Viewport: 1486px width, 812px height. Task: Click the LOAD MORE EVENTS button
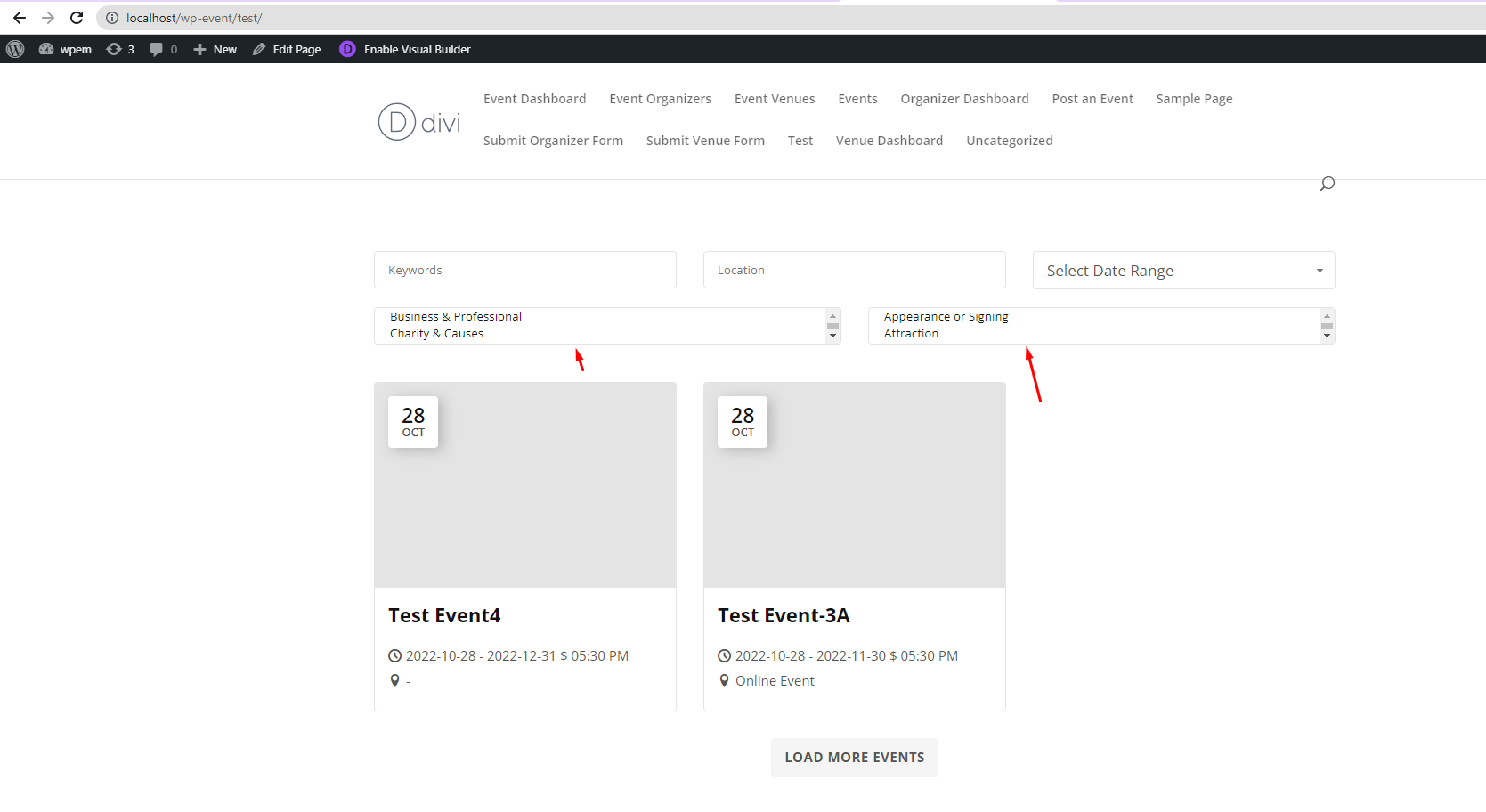coord(854,757)
